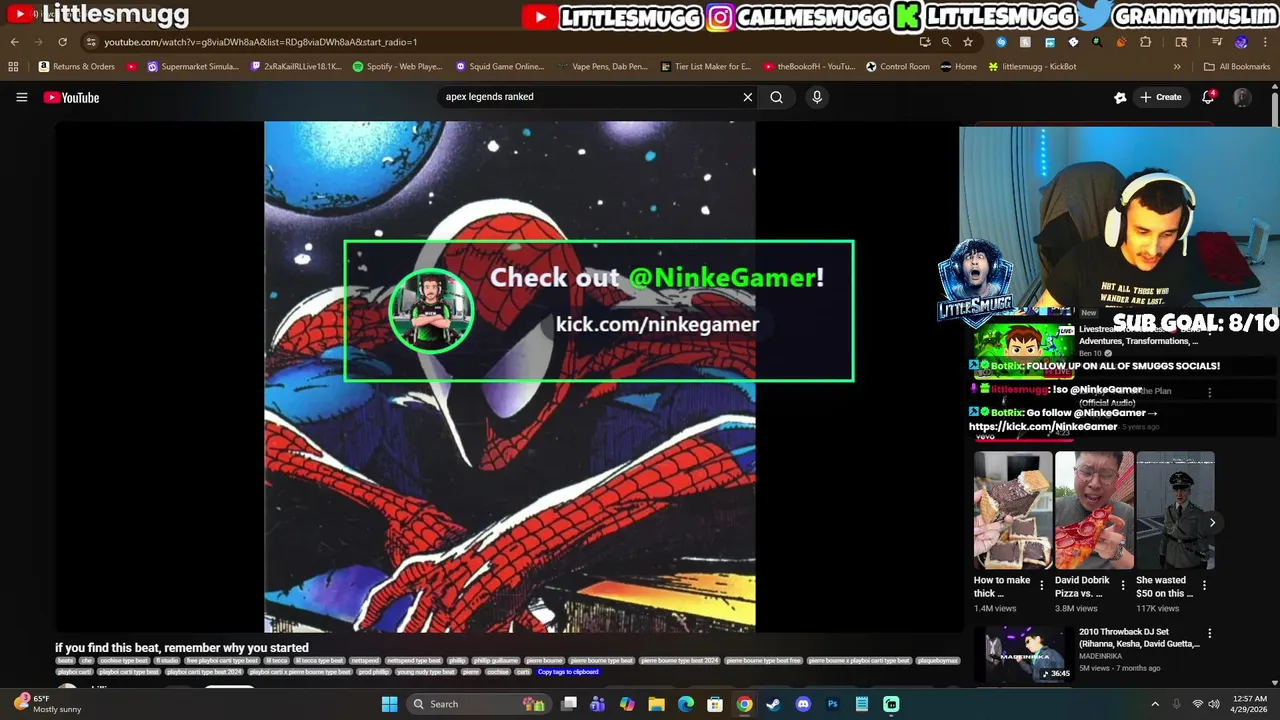Open the Create menu button
Viewport: 1280px width, 720px height.
(1160, 97)
